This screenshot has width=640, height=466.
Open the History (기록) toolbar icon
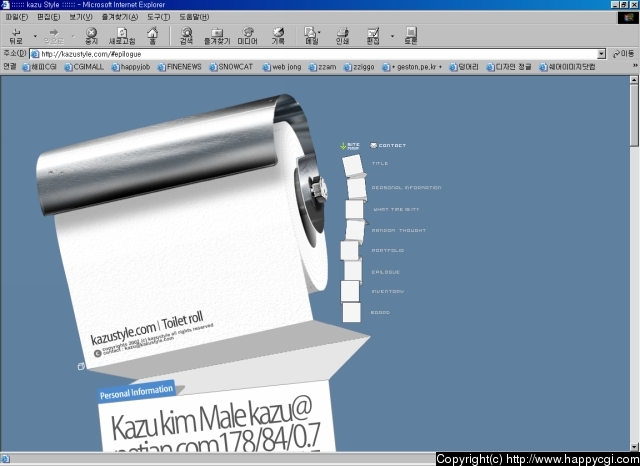tap(278, 36)
